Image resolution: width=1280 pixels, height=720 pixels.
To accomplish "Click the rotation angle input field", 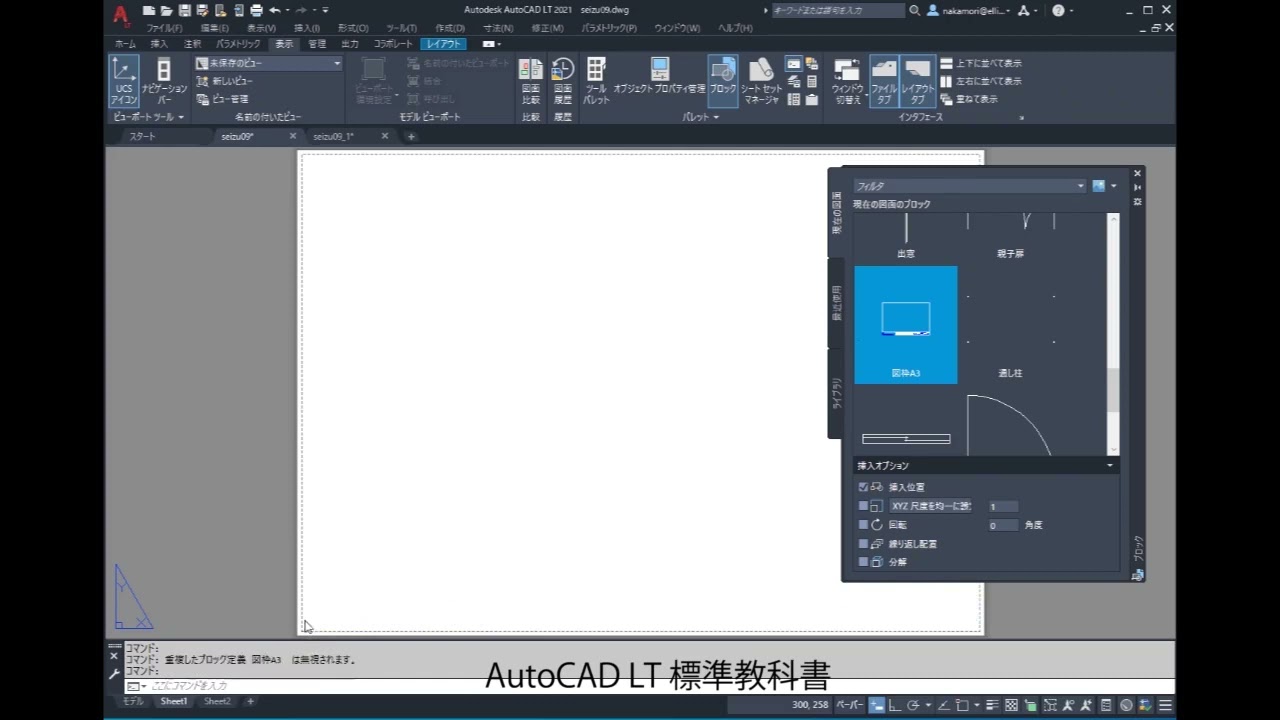I will pyautogui.click(x=1003, y=525).
